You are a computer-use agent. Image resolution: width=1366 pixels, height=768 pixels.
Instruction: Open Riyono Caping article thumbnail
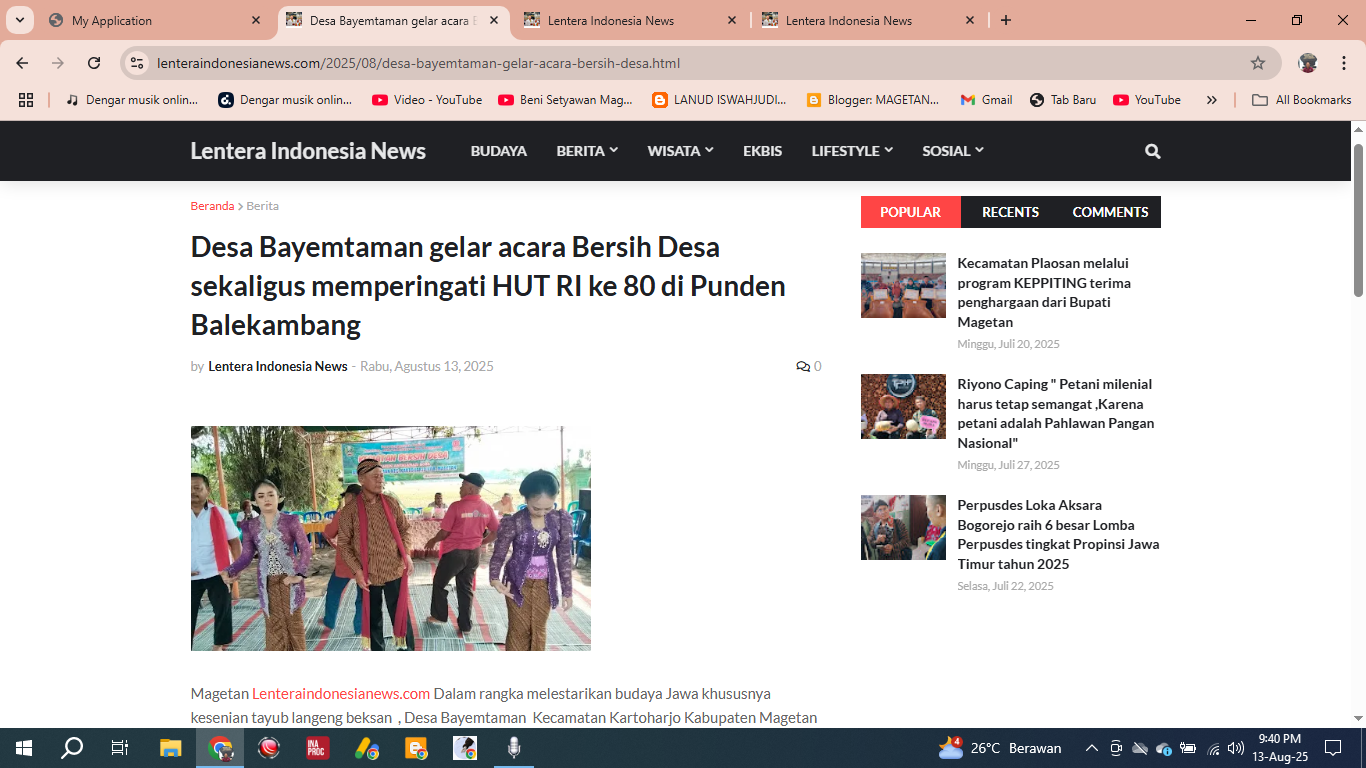[903, 407]
